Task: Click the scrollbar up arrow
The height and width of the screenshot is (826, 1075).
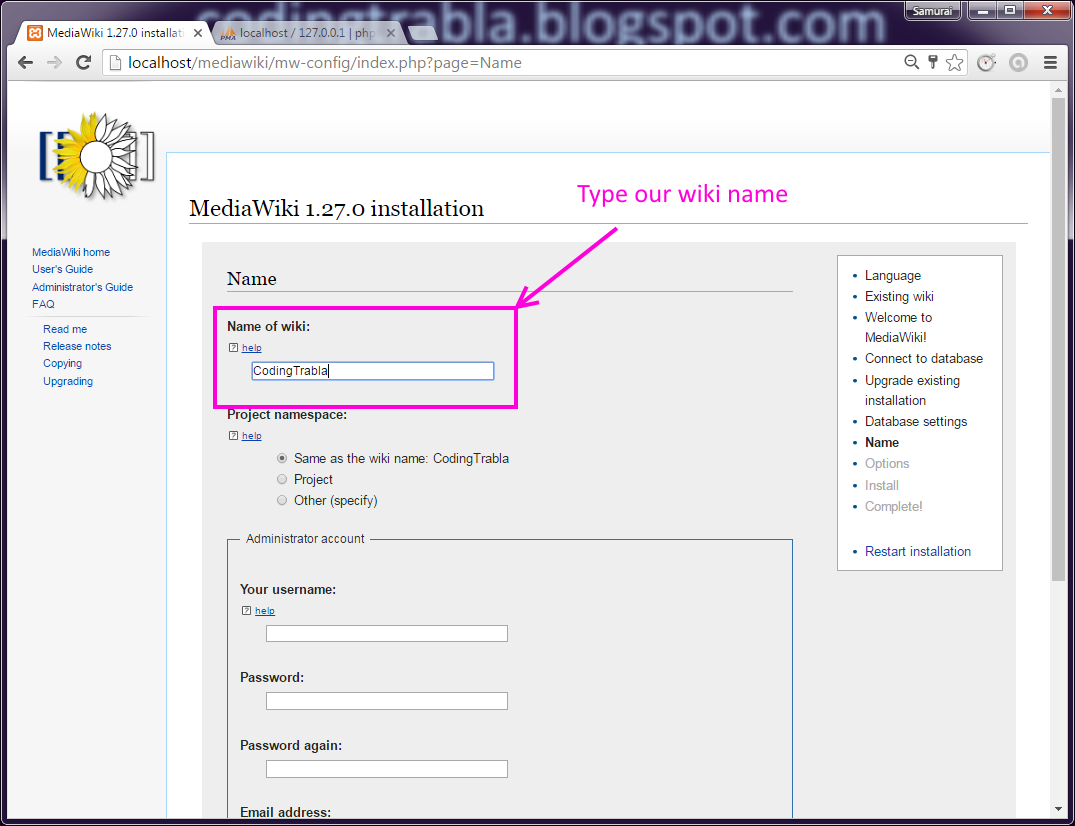Action: 1059,89
